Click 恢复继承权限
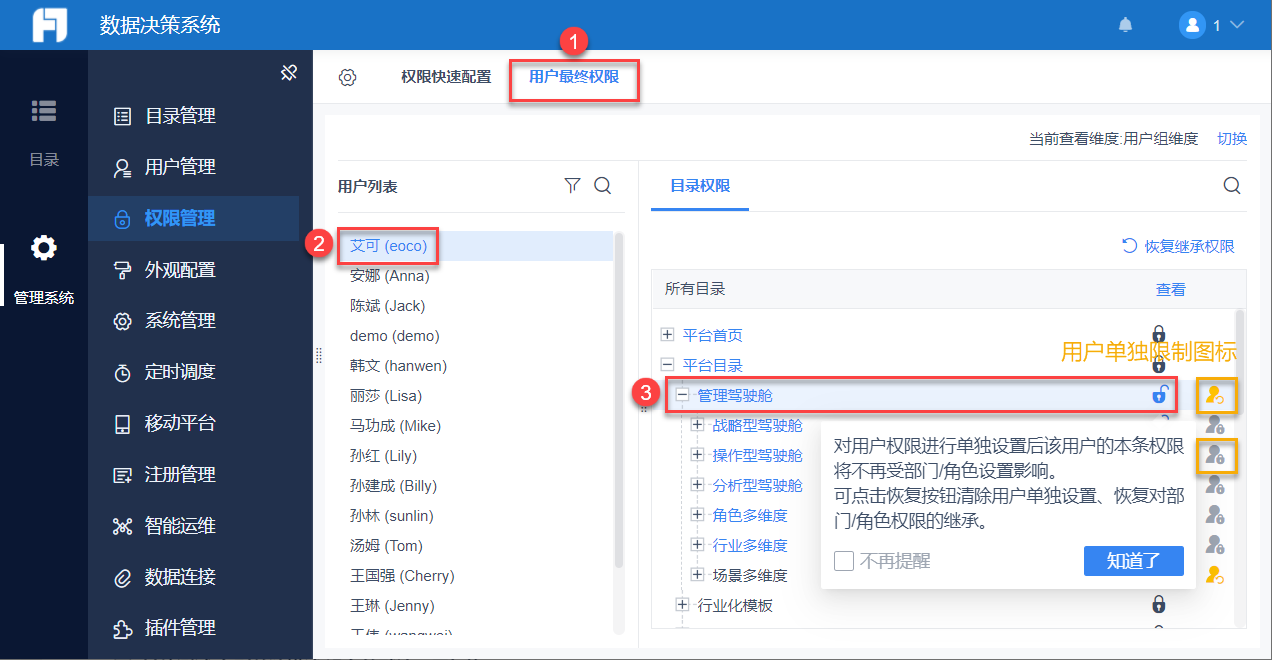Screen dimensions: 1272x660 [1178, 246]
